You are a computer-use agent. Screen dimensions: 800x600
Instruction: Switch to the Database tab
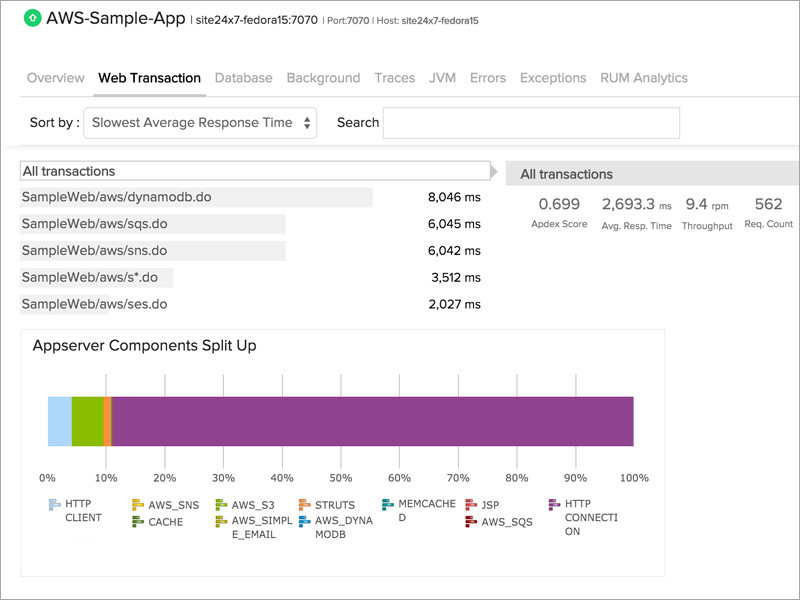pyautogui.click(x=246, y=78)
